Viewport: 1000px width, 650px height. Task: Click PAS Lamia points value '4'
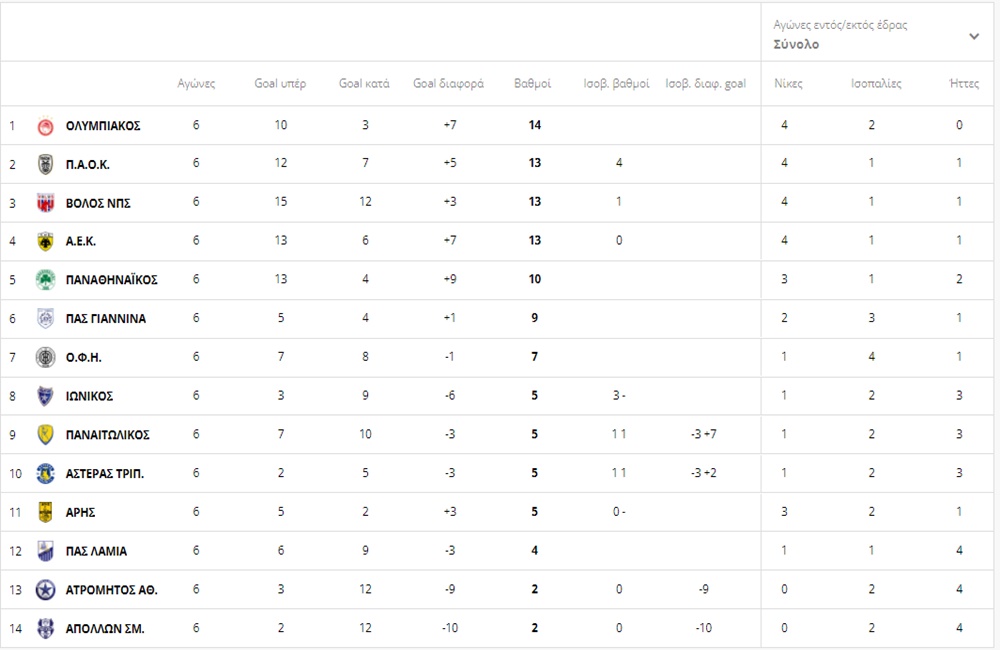(534, 550)
